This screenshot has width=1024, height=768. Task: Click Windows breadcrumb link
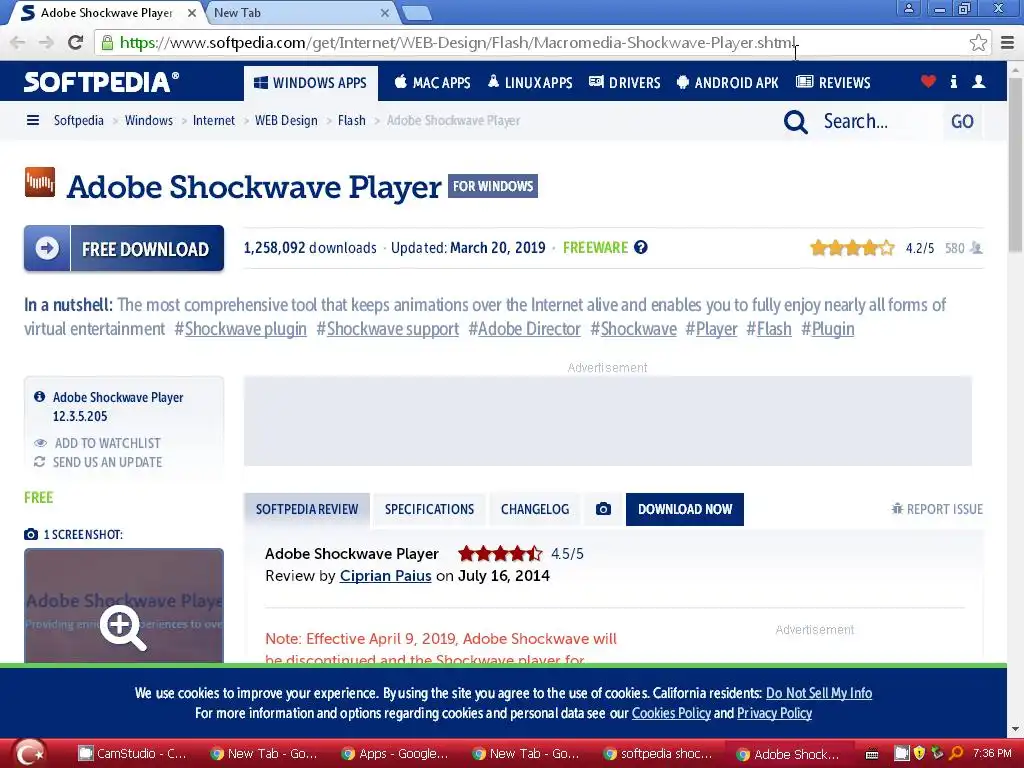tap(149, 120)
